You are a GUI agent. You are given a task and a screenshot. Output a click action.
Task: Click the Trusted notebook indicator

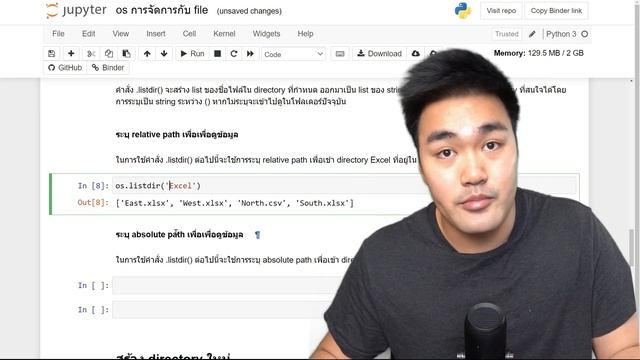[507, 34]
